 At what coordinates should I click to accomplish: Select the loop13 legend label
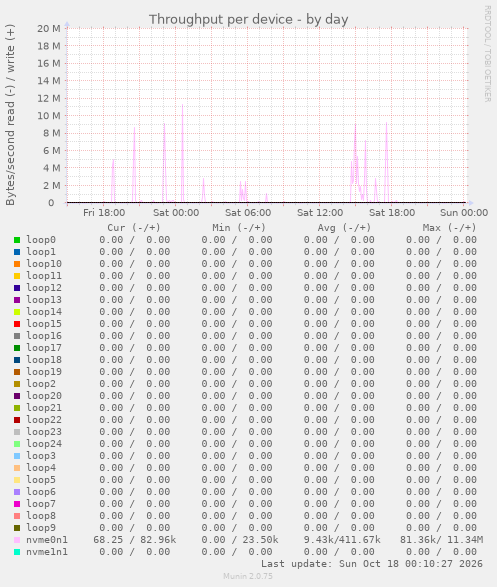[44, 300]
